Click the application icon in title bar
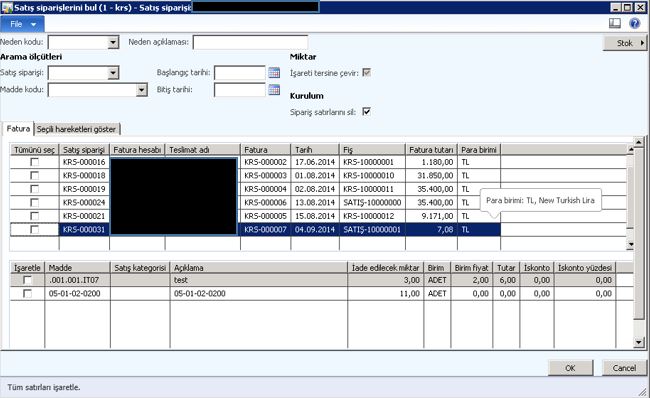Screen dimensions: 650x398 (x=7, y=7)
